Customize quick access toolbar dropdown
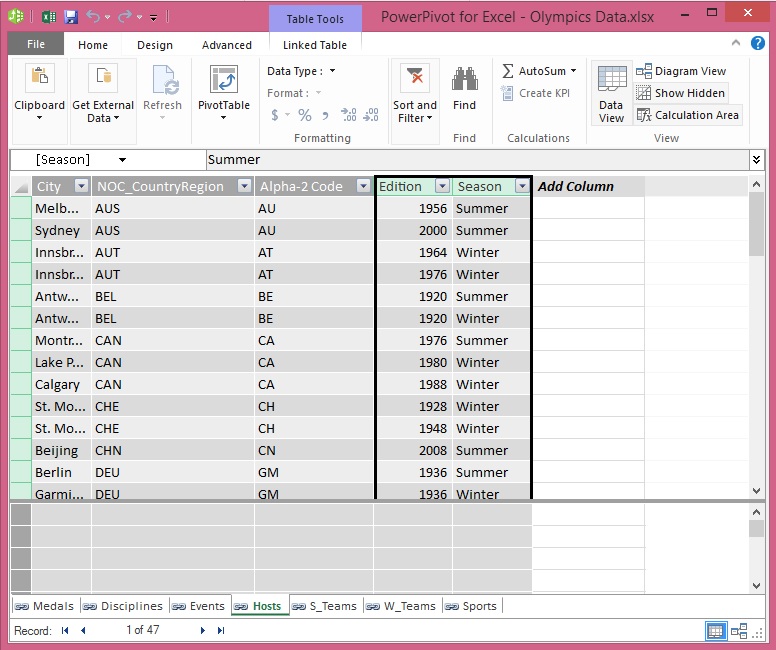 (x=153, y=18)
